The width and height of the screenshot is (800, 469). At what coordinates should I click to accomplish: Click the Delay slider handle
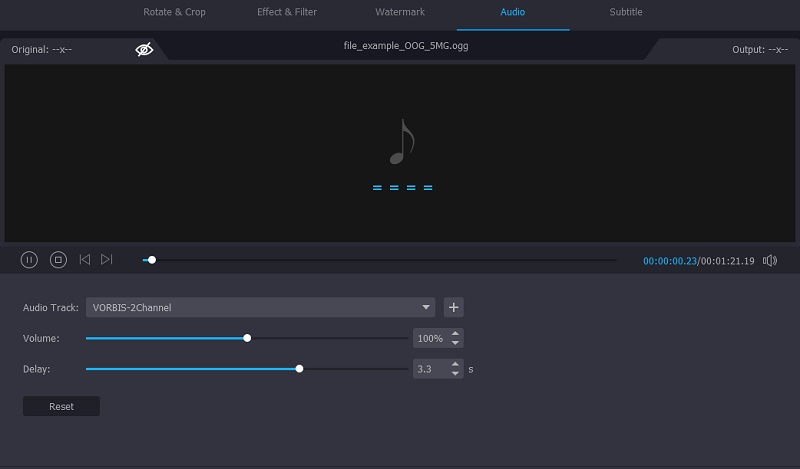(x=299, y=369)
